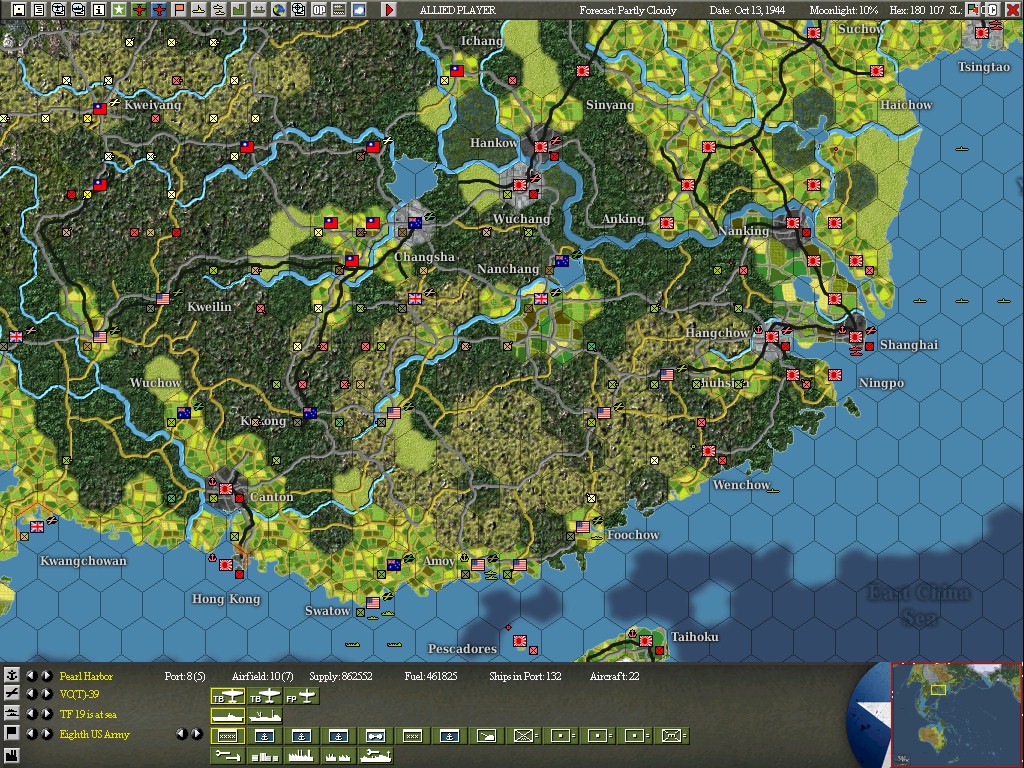Click green-red flag icon in top right

click(973, 10)
